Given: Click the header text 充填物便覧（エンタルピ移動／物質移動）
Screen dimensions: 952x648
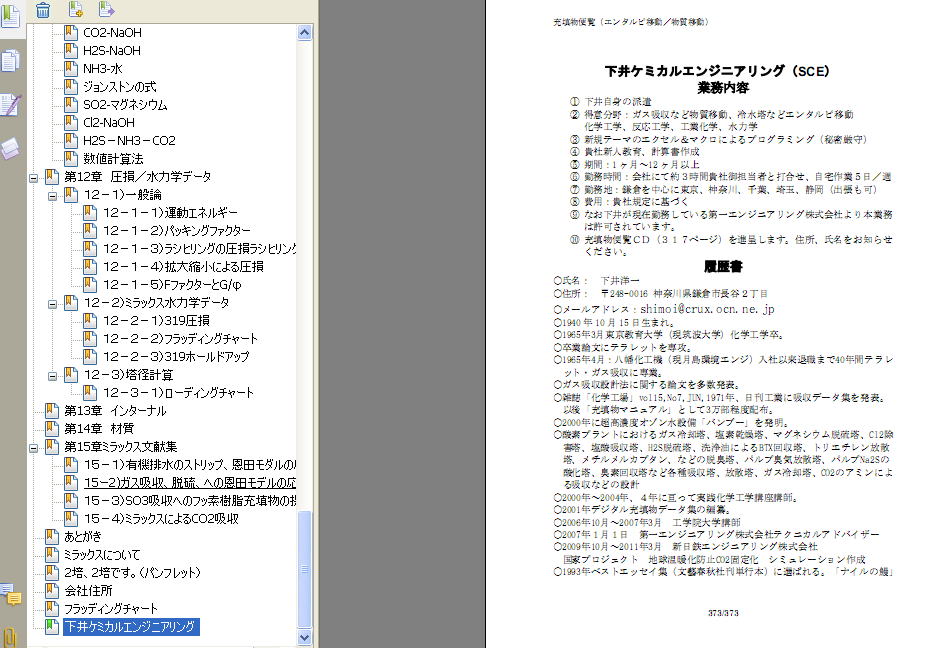Looking at the screenshot, I should (x=631, y=22).
